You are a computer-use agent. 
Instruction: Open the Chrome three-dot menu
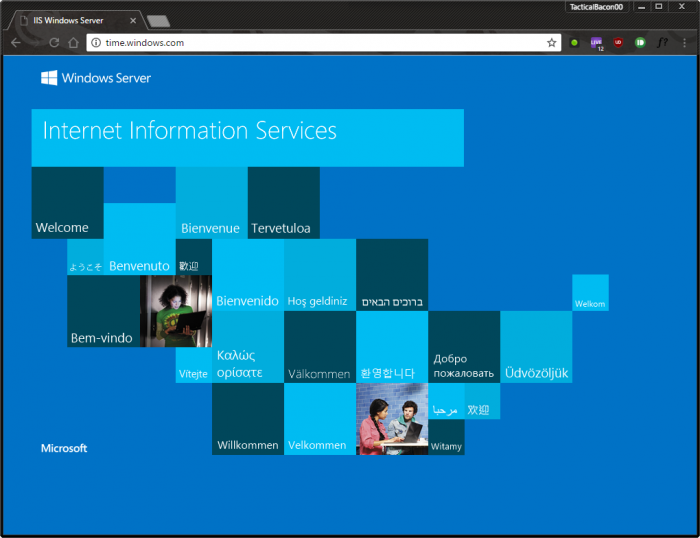684,42
